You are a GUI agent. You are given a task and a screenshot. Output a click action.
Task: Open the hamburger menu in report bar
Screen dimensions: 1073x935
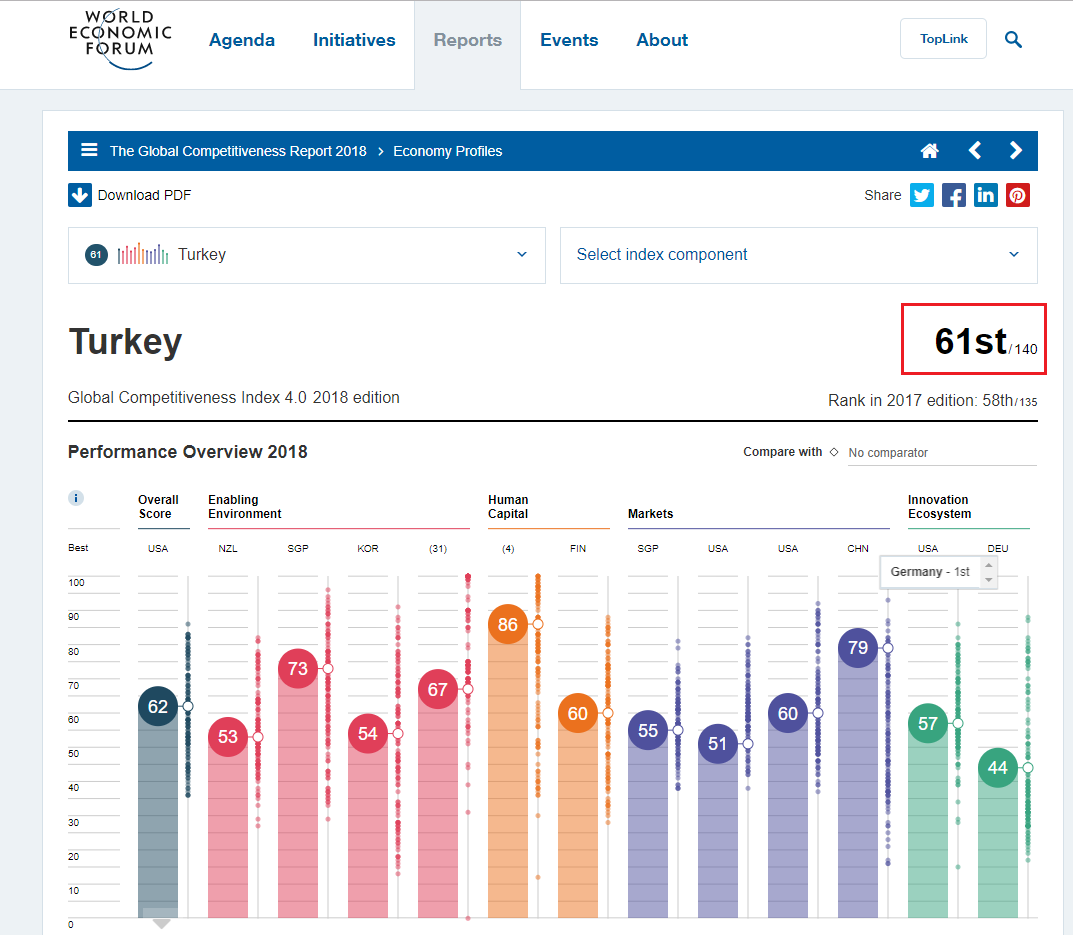click(89, 150)
